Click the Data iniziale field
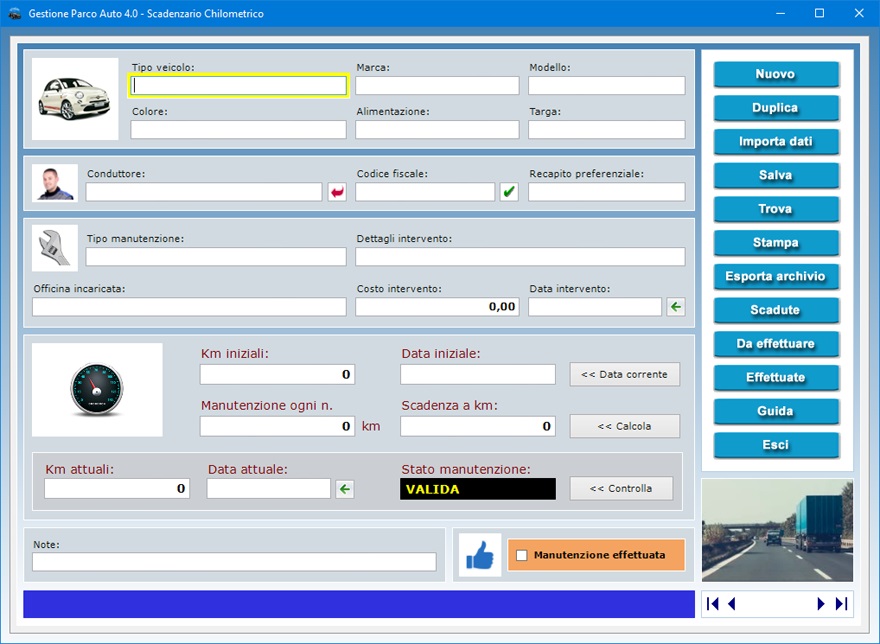 tap(478, 374)
